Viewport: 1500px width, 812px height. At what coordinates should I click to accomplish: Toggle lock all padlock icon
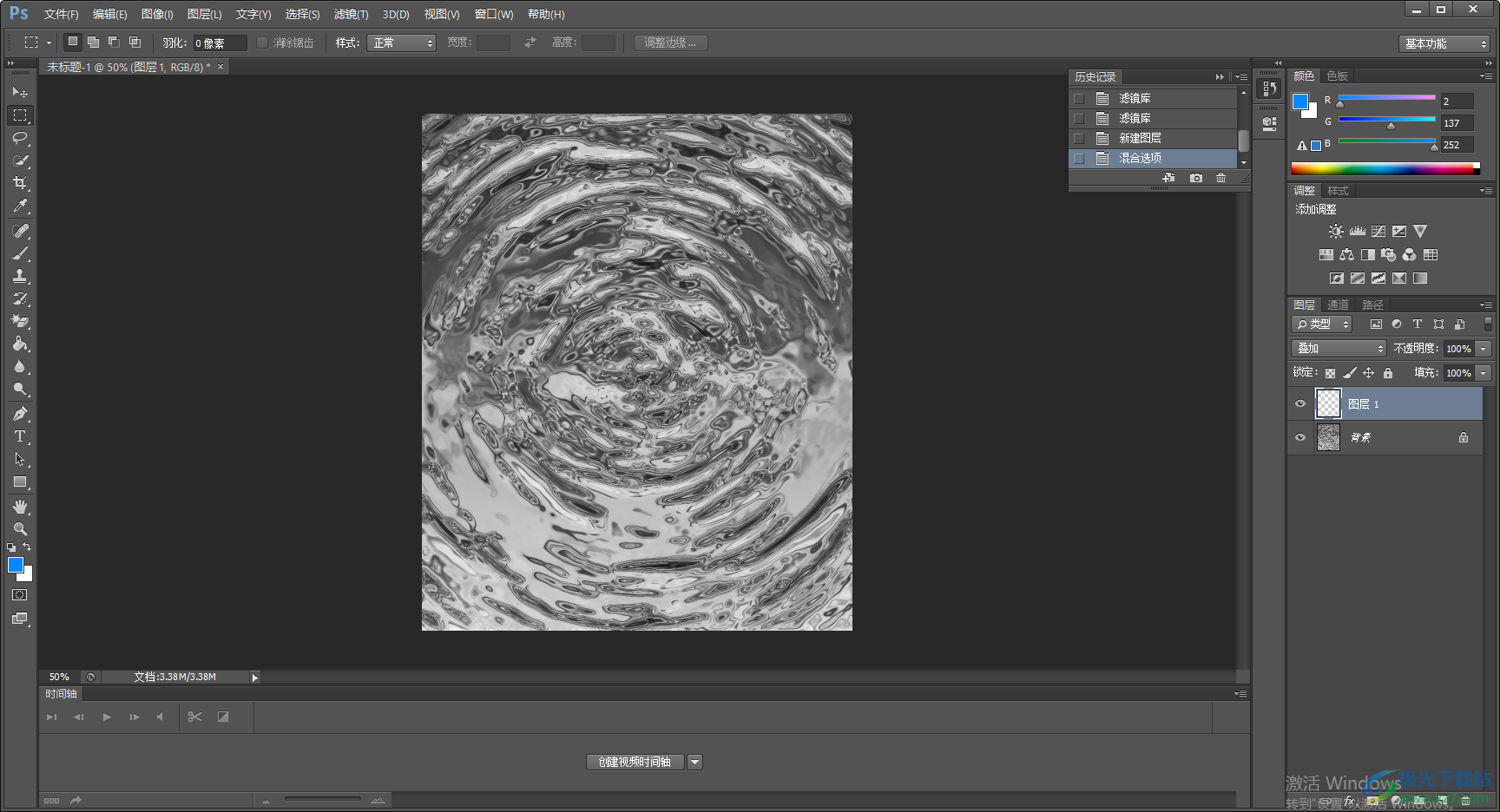point(1388,373)
